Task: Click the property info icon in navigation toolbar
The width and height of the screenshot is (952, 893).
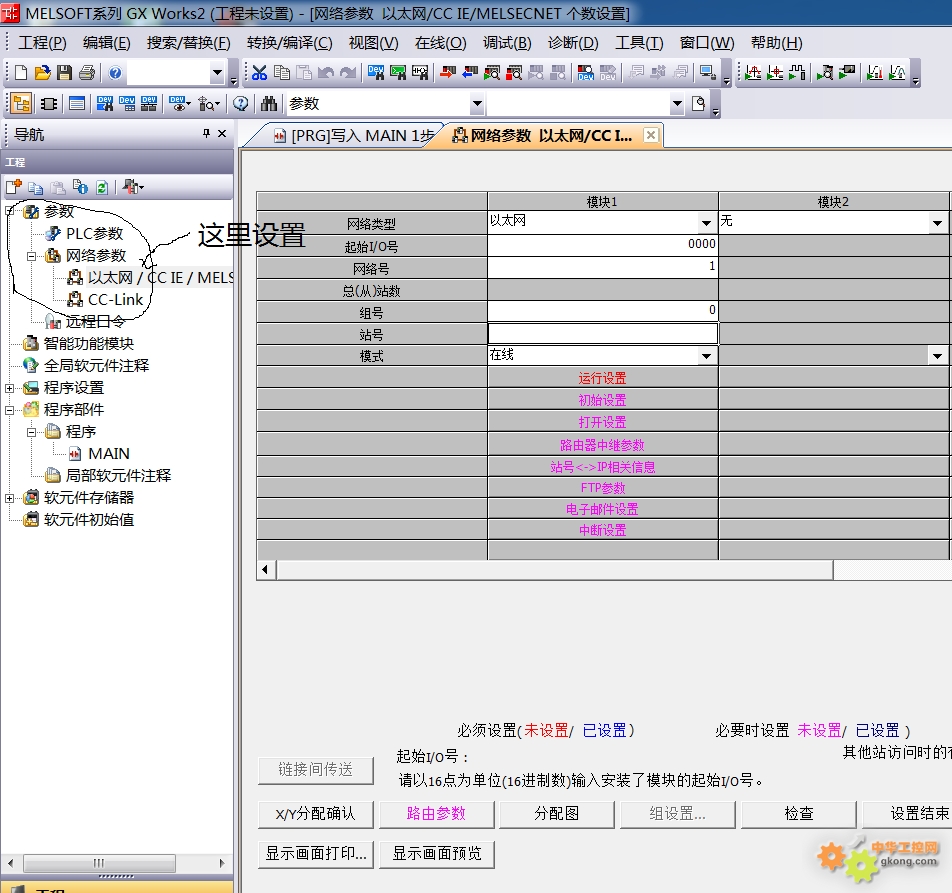Action: point(80,187)
